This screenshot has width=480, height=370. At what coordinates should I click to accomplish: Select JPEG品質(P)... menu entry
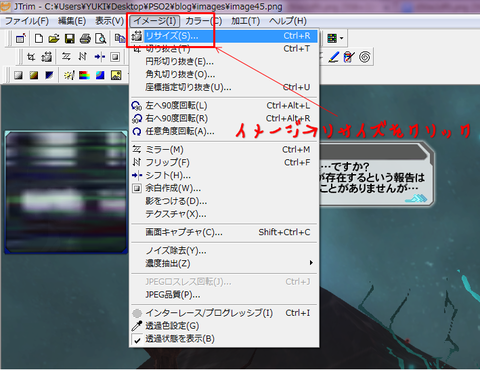224,295
